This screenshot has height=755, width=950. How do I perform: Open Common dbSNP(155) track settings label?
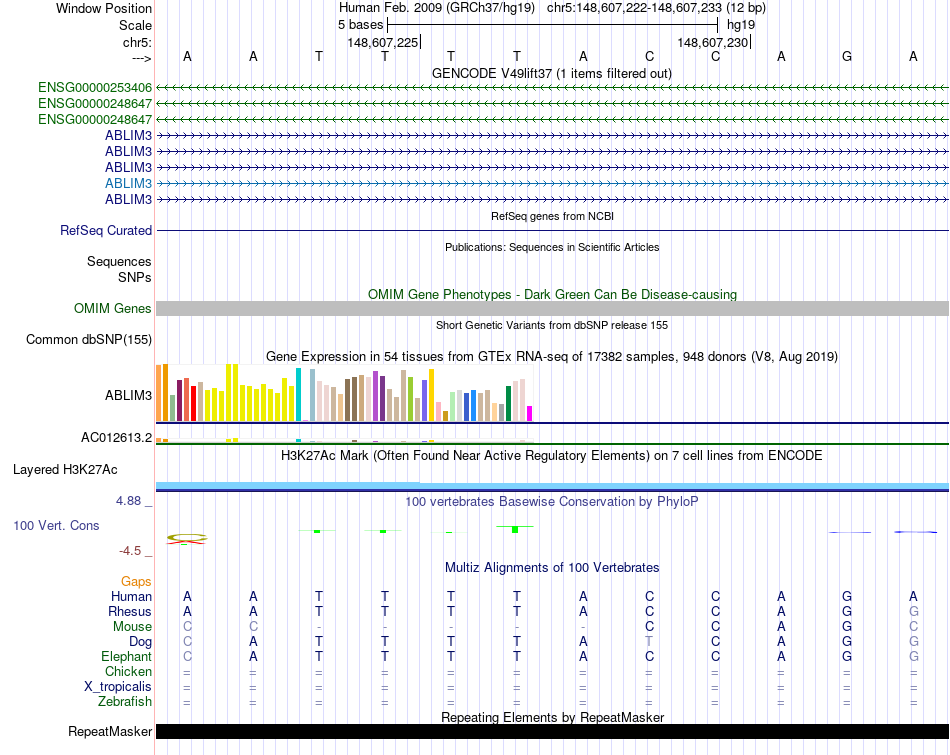click(x=88, y=340)
